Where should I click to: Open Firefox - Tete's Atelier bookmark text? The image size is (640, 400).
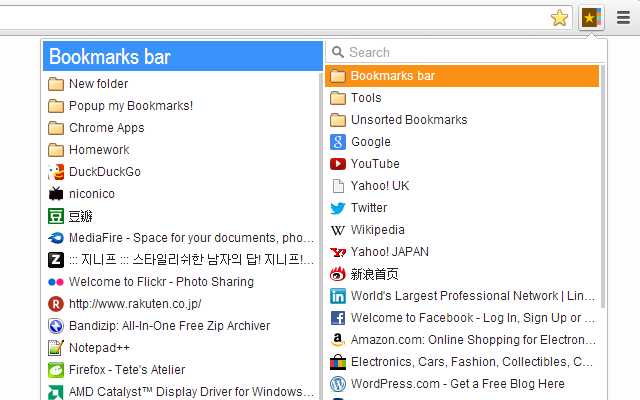pyautogui.click(x=127, y=370)
